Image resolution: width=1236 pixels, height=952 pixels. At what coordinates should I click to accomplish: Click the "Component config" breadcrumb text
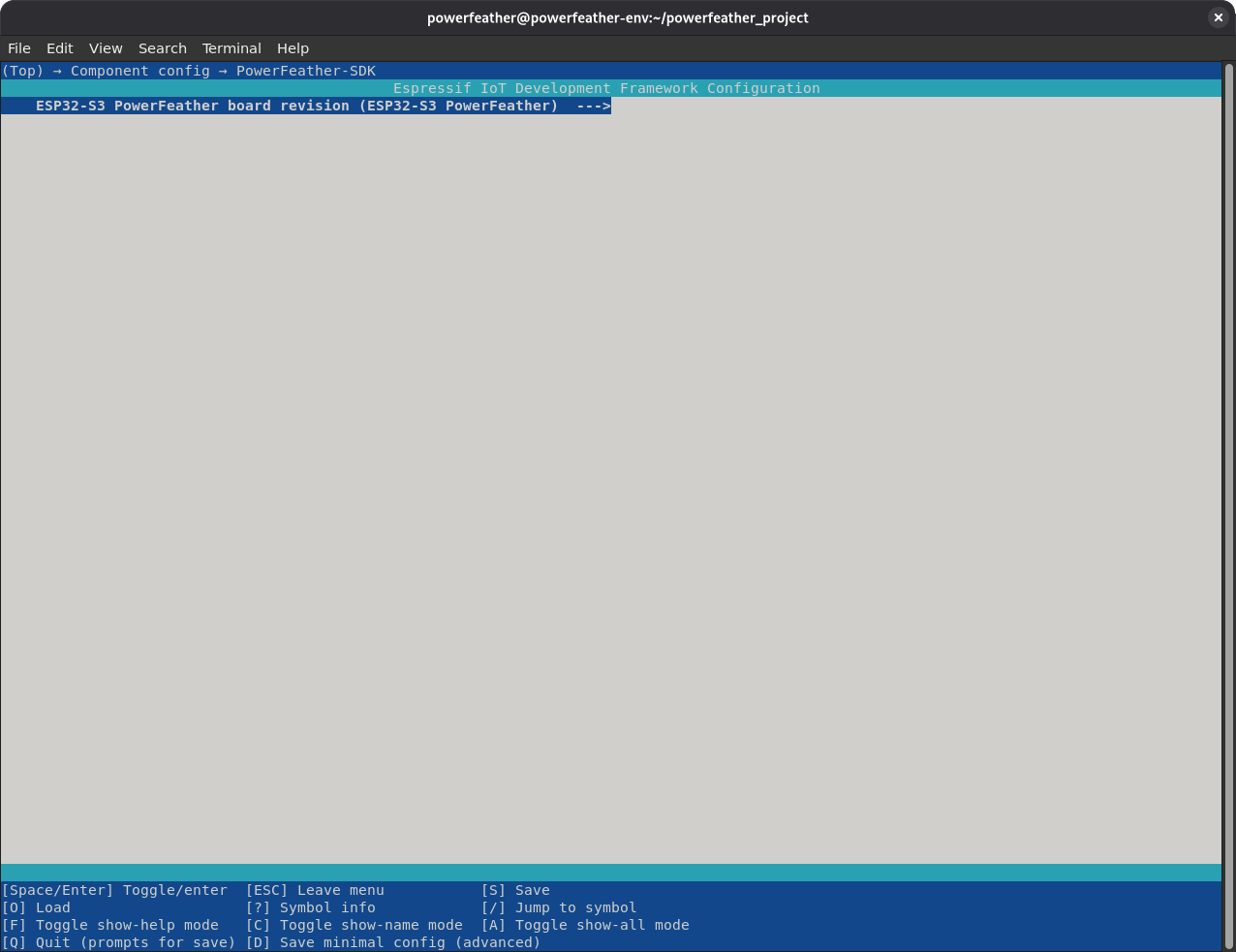tap(140, 71)
